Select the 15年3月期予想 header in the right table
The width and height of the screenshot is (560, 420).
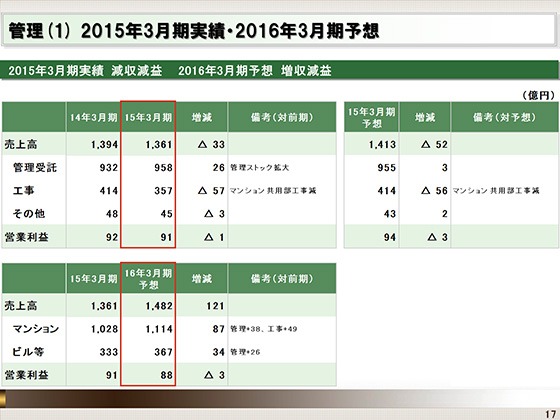pyautogui.click(x=371, y=117)
